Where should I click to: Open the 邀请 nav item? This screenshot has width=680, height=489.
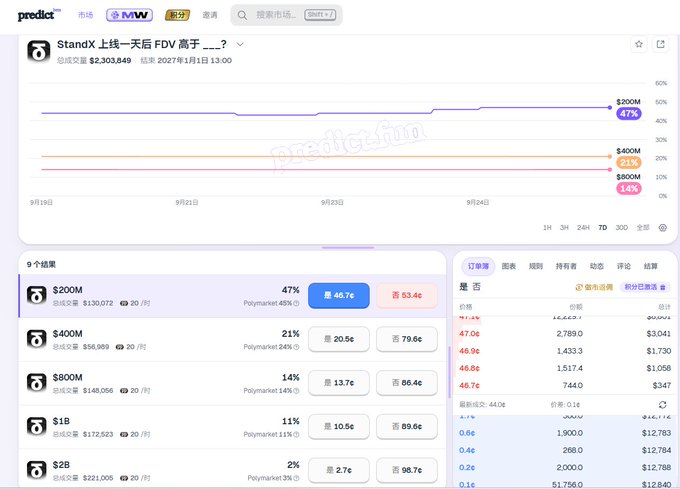point(210,15)
